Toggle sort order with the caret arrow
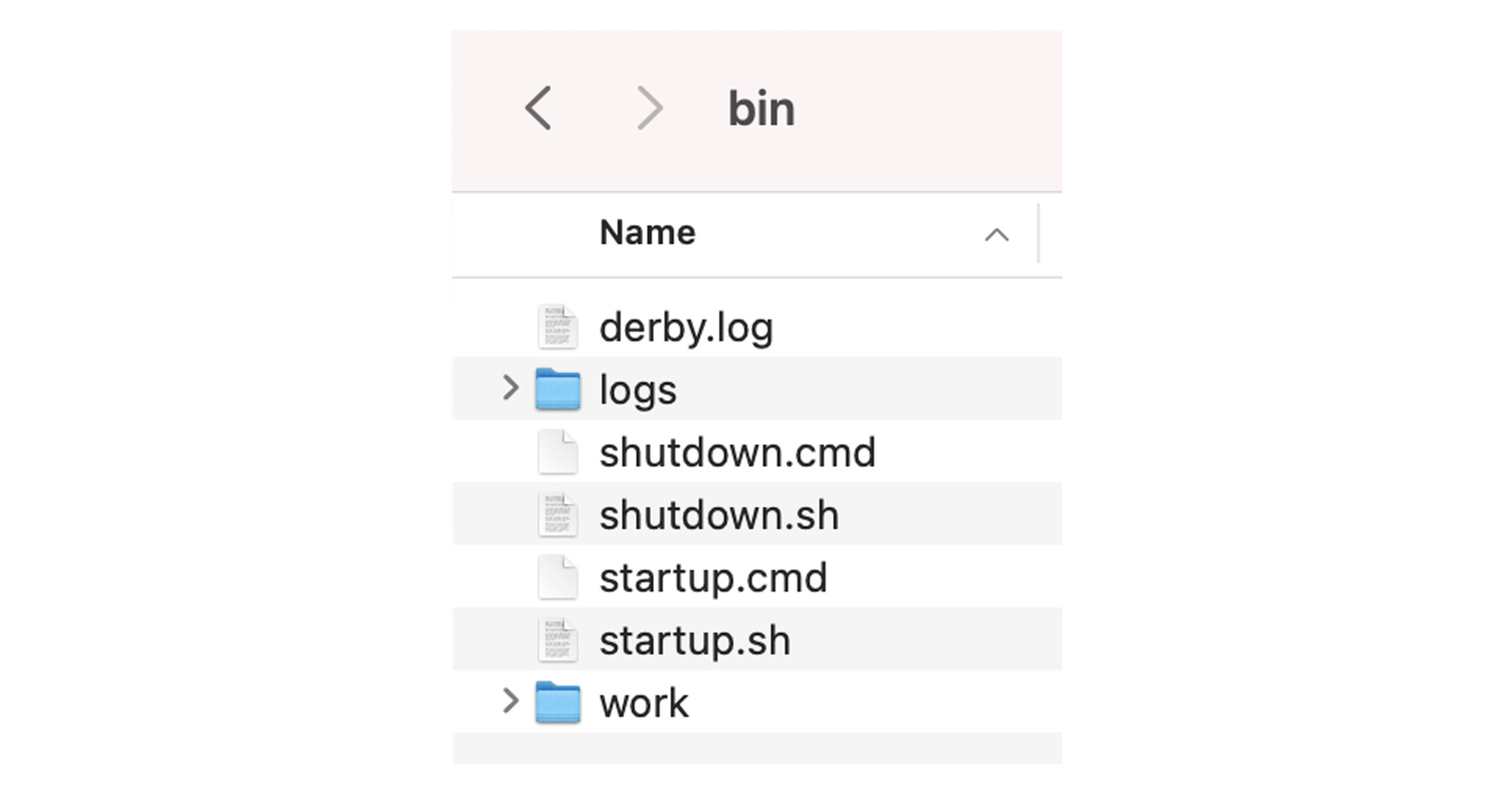This screenshot has height=792, width=1512. coord(996,235)
